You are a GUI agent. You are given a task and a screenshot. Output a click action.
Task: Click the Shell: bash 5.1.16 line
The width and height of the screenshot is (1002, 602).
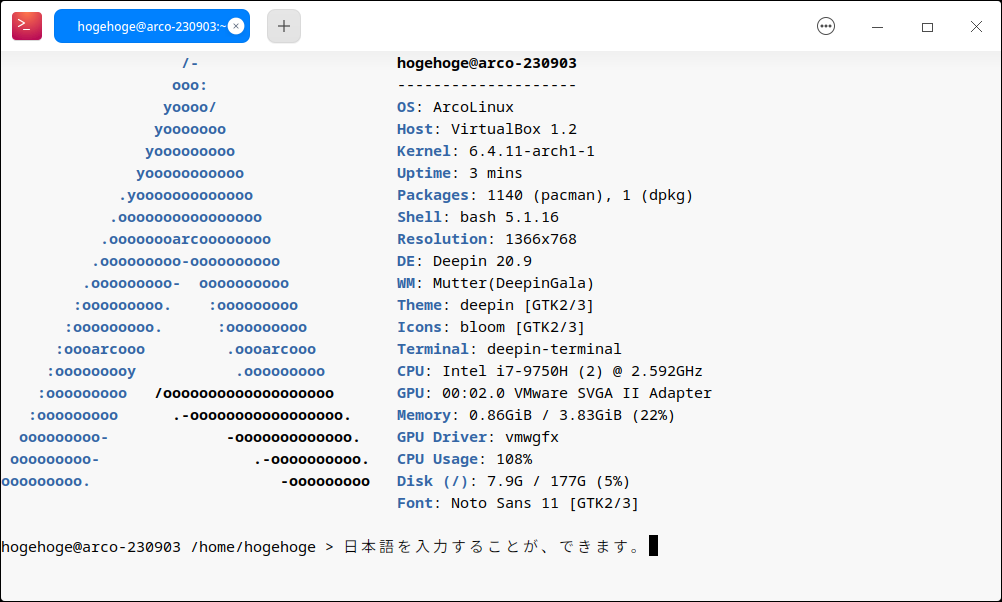pyautogui.click(x=478, y=217)
